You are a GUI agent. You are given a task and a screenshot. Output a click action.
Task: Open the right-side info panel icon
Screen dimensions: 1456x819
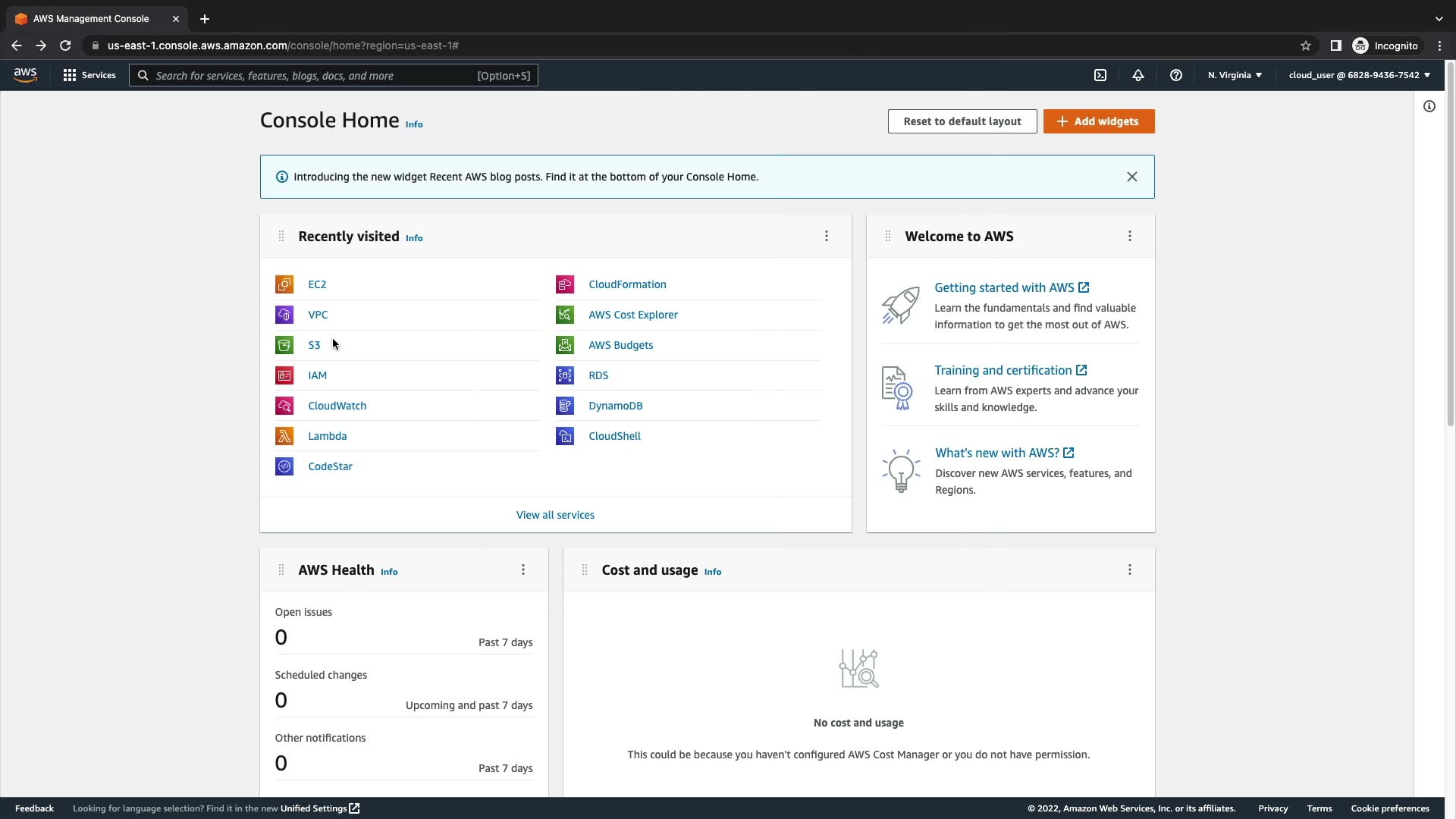pos(1429,106)
